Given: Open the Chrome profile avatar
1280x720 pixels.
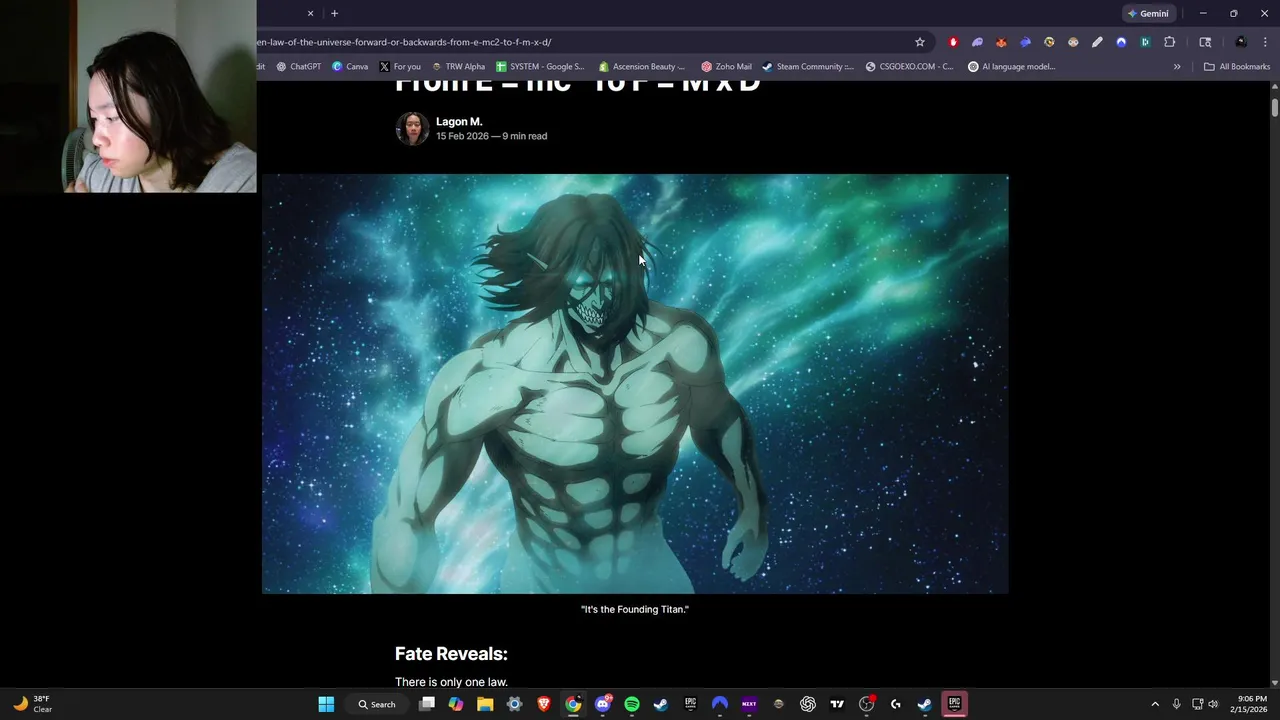Looking at the screenshot, I should (x=1241, y=42).
